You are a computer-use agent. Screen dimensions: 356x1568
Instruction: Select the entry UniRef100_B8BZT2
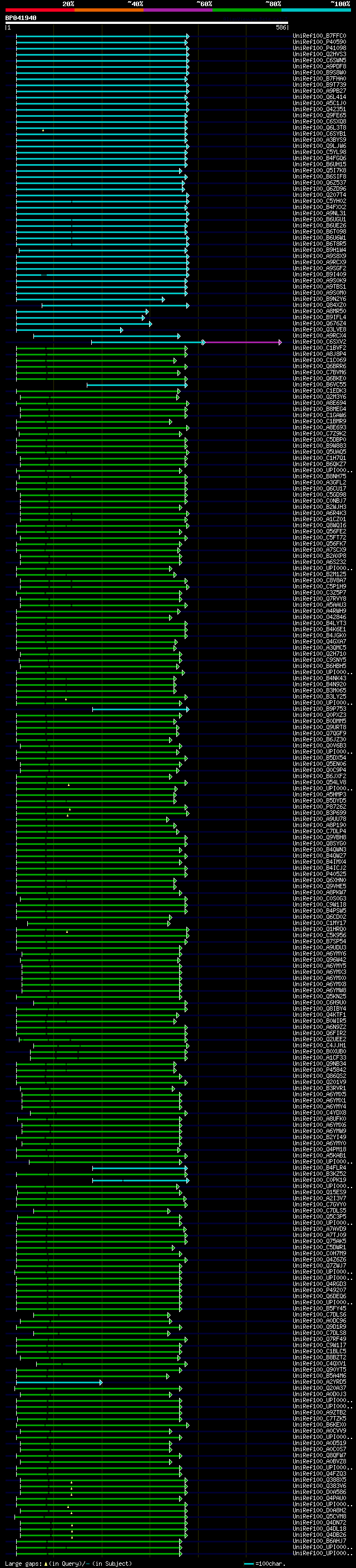(x=319, y=1357)
